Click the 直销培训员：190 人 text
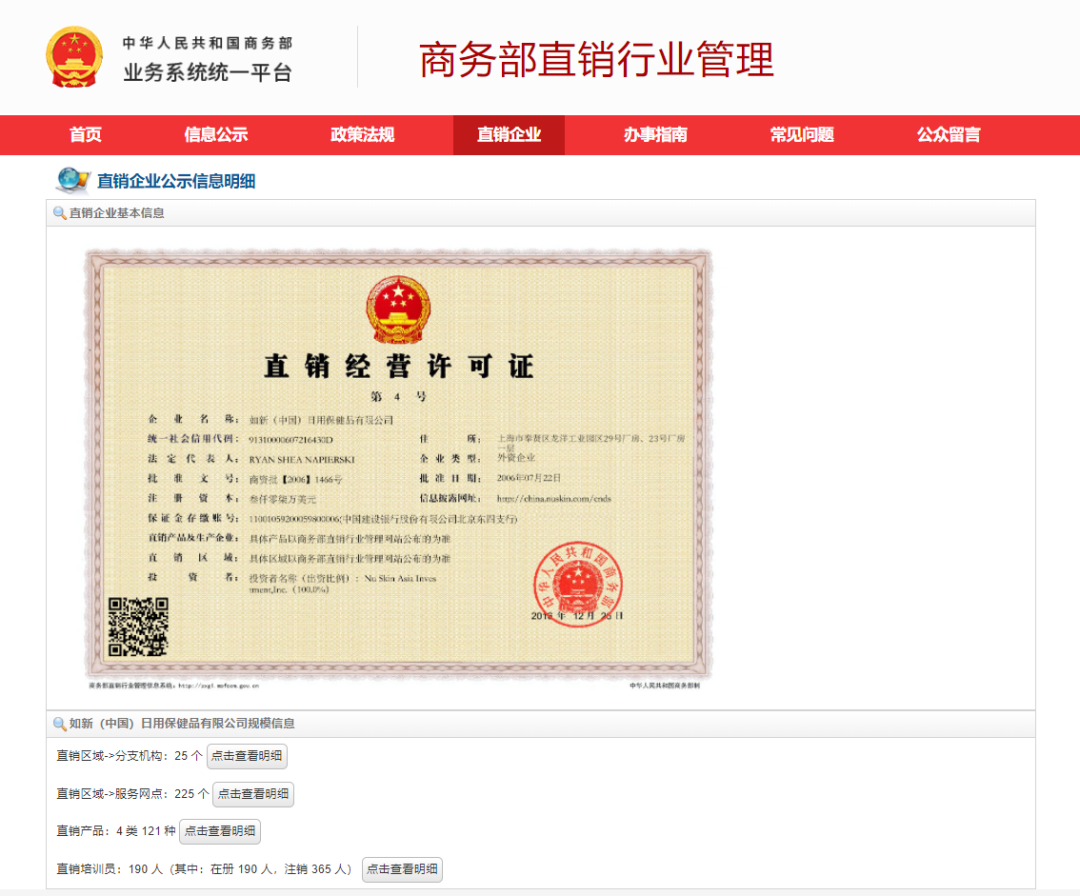 110,869
